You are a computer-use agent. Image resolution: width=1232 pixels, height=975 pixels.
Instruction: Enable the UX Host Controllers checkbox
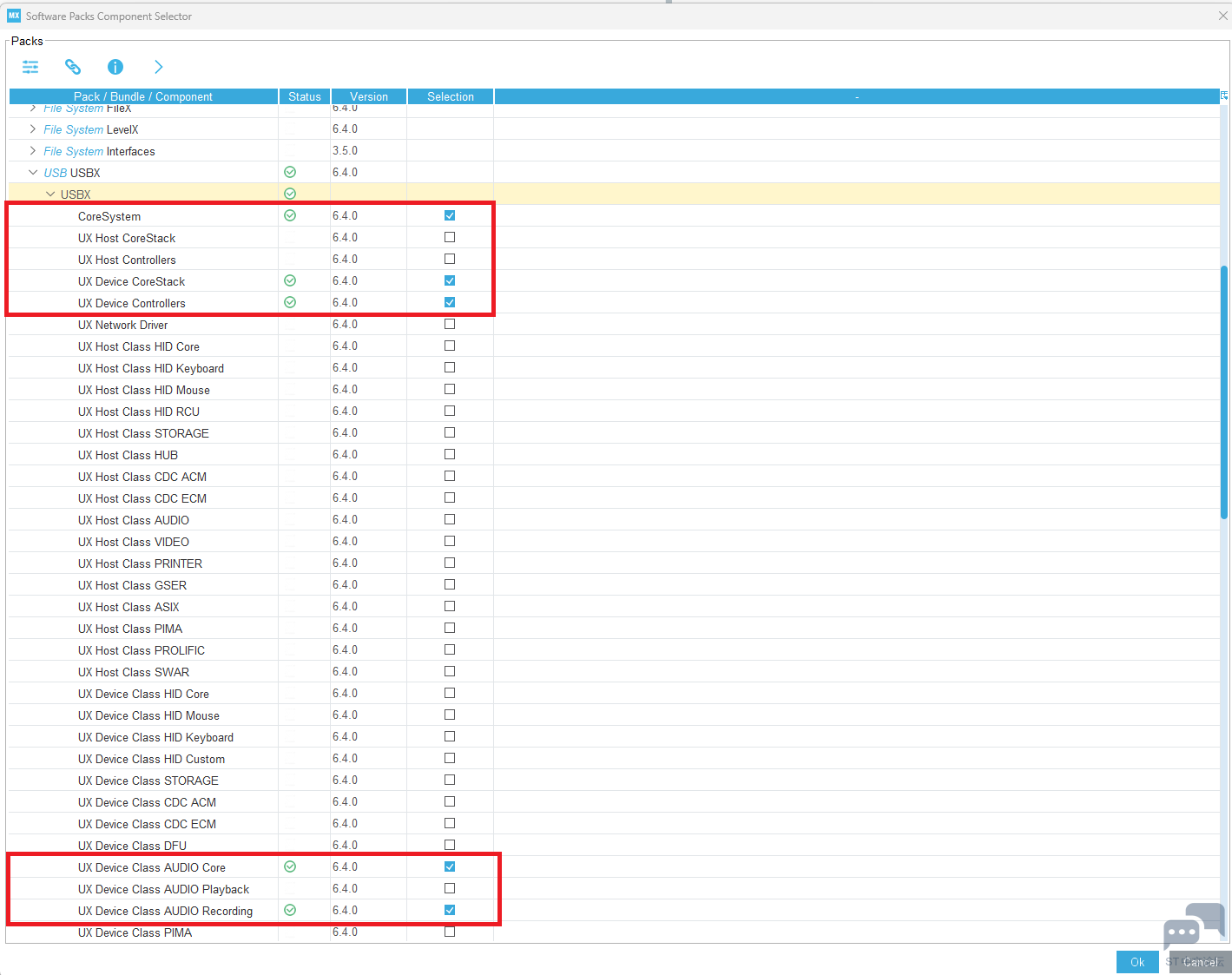(x=450, y=259)
